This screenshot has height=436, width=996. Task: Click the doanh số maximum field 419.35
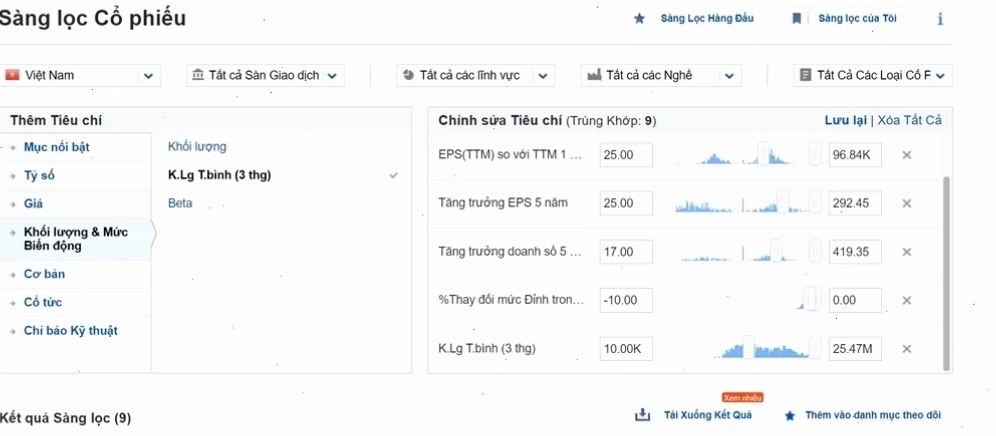(x=855, y=252)
